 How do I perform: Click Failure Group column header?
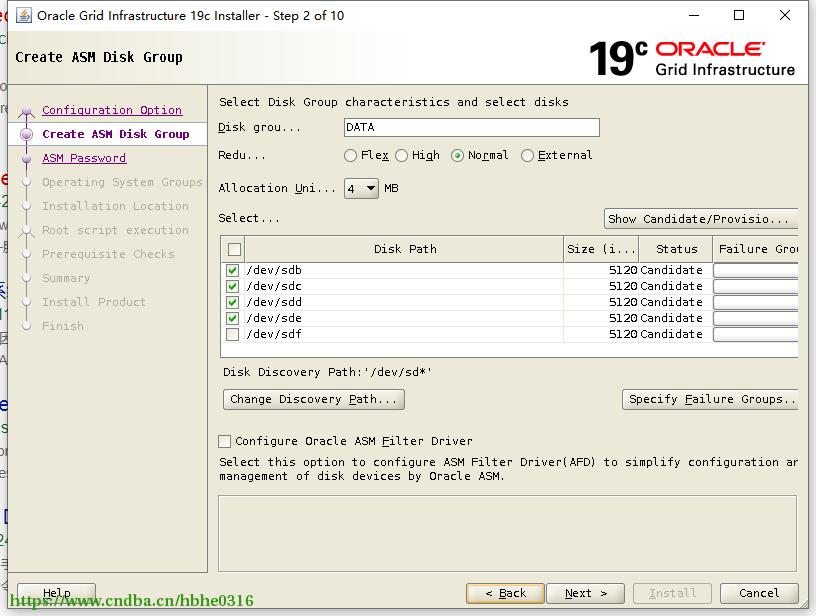[x=755, y=249]
